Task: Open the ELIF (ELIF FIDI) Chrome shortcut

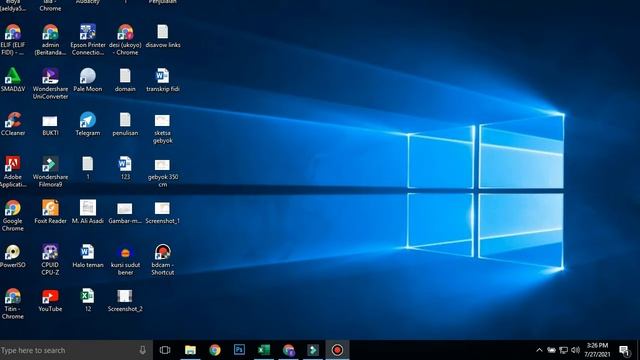Action: (x=13, y=40)
